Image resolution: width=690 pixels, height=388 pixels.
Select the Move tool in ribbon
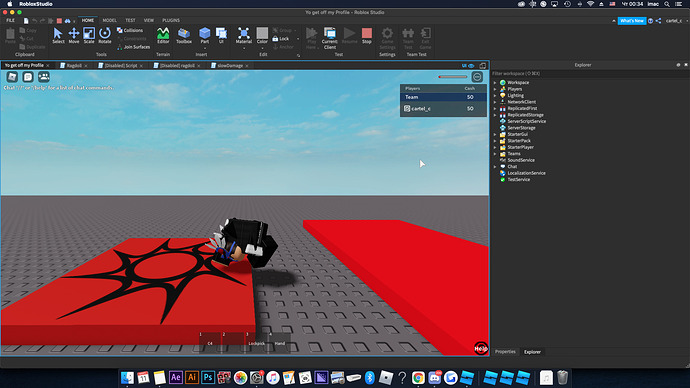(73, 35)
